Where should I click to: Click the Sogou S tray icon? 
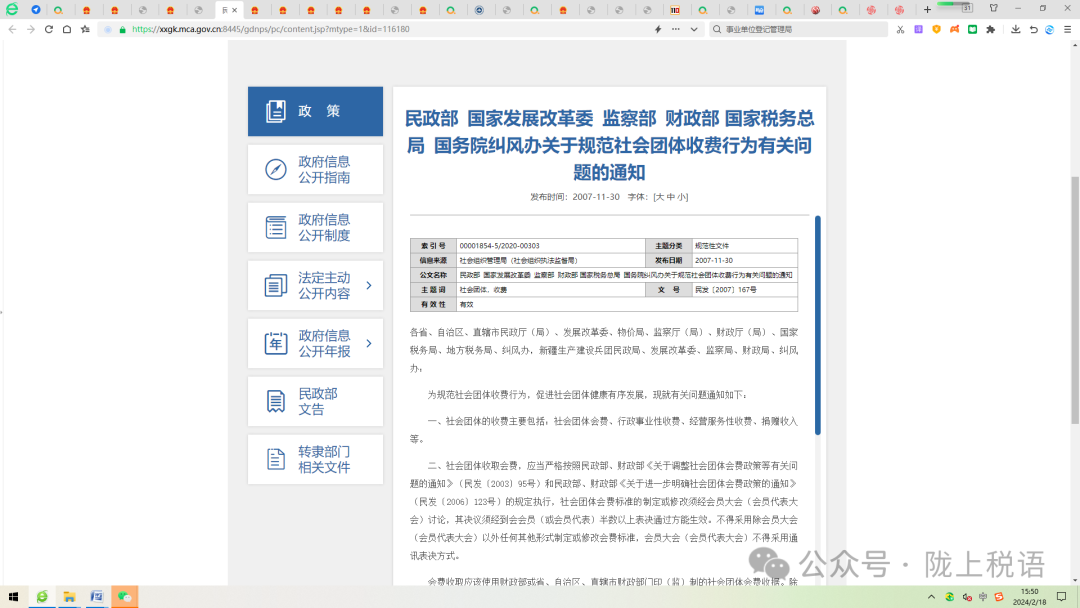[x=999, y=597]
